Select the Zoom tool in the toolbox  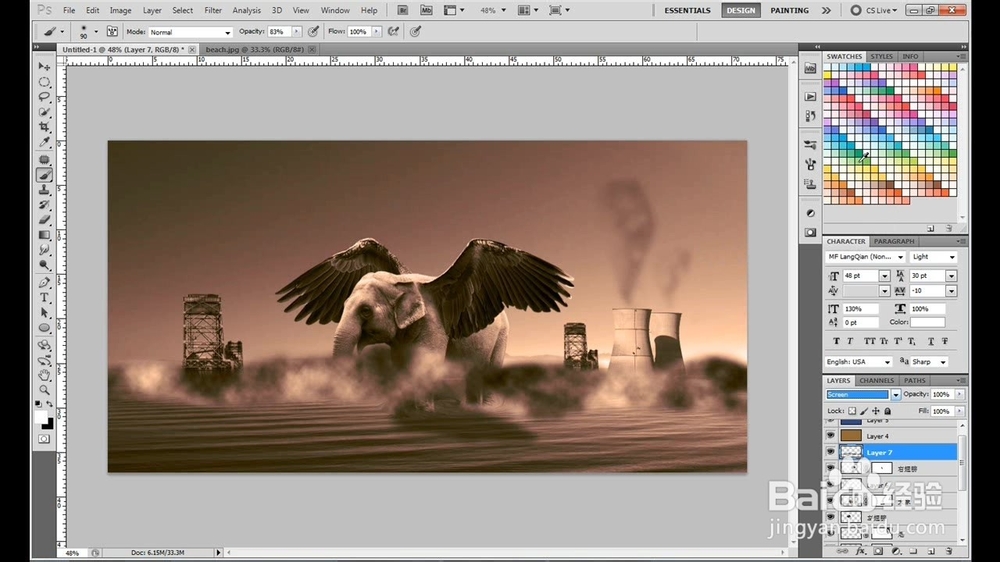tap(44, 390)
